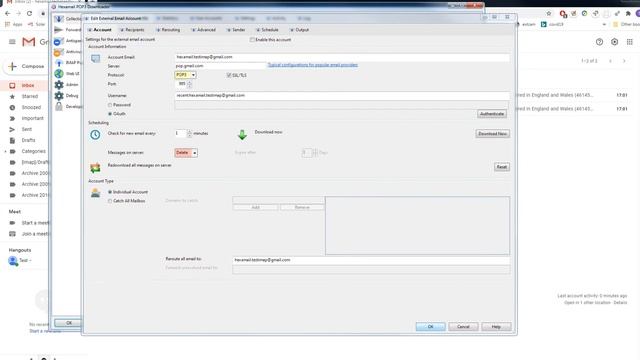Bookmark this page with the star icon

pyautogui.click(x=549, y=13)
